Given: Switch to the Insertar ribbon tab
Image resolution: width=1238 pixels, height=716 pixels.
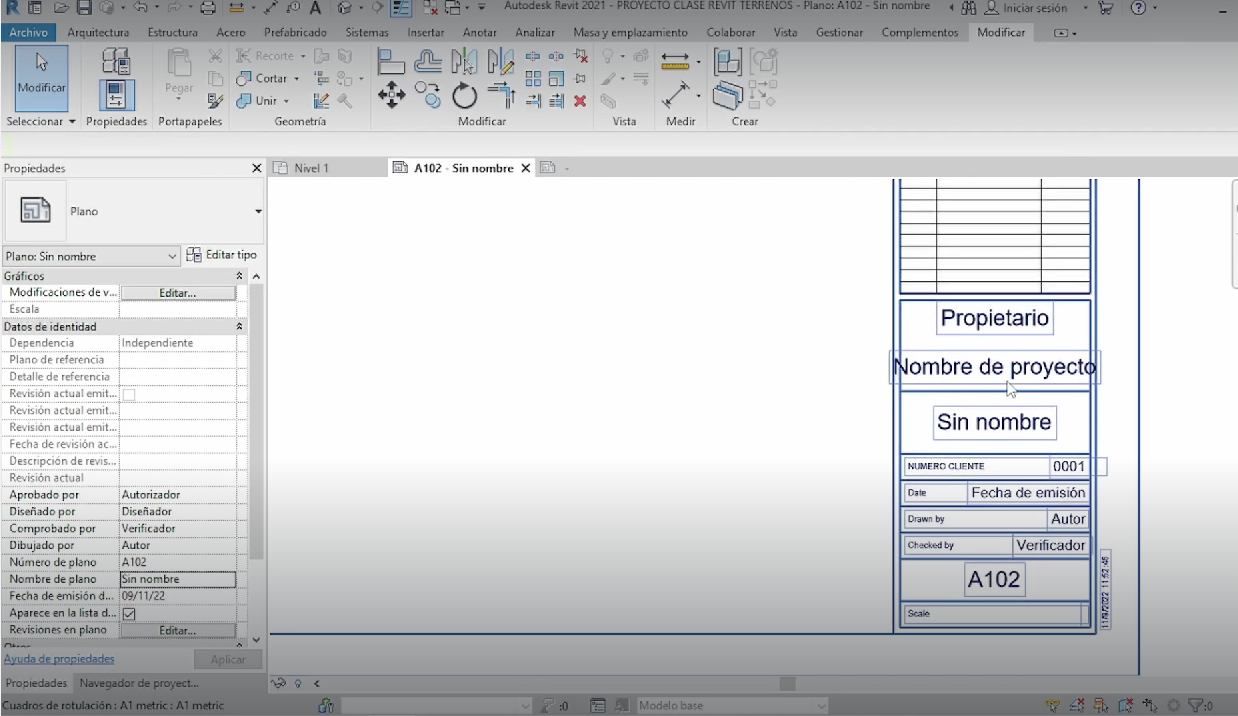Looking at the screenshot, I should coord(426,32).
